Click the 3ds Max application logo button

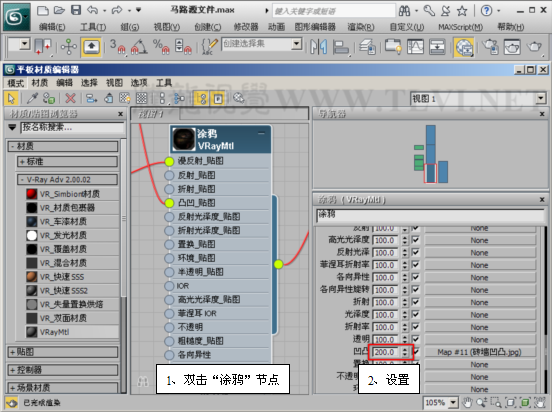pos(17,17)
